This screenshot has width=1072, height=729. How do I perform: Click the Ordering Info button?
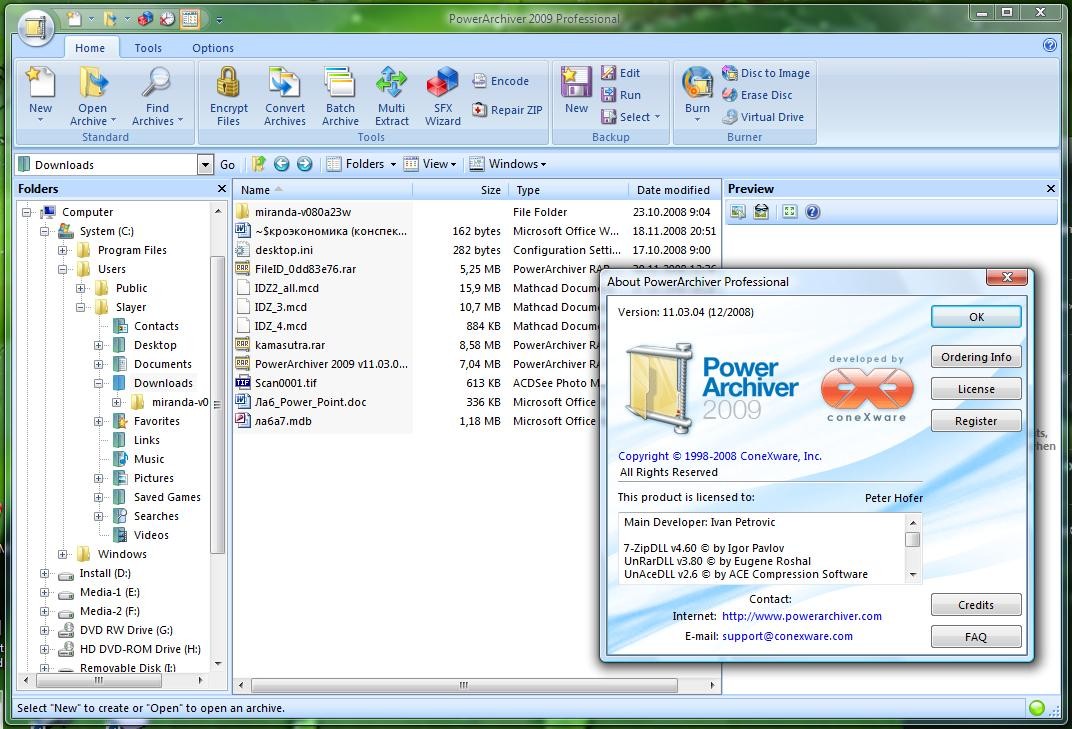[x=976, y=357]
